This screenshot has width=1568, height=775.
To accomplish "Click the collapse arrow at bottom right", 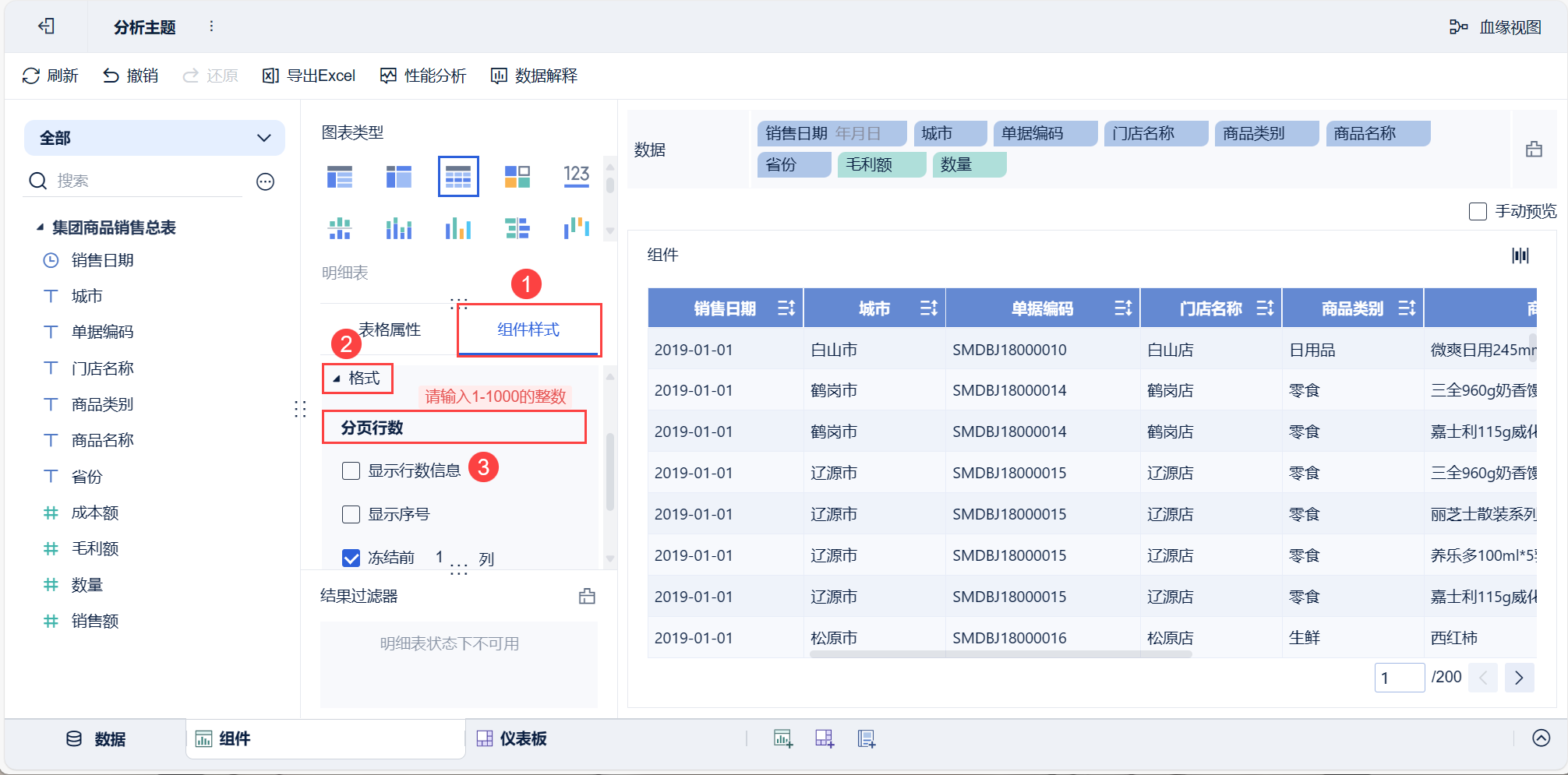I will point(1541,738).
